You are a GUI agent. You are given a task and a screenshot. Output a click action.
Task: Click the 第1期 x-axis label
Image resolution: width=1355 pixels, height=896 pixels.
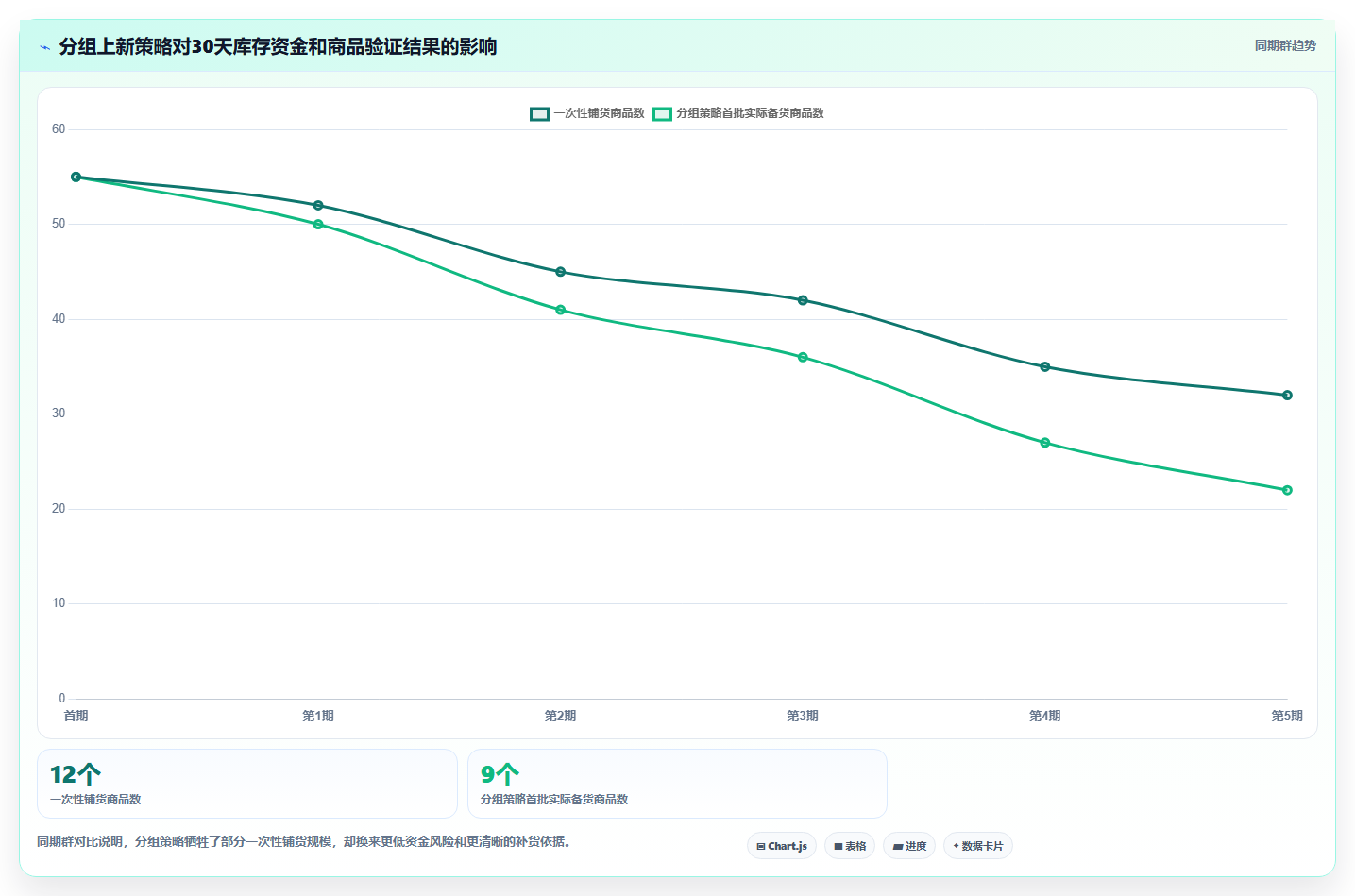[318, 716]
